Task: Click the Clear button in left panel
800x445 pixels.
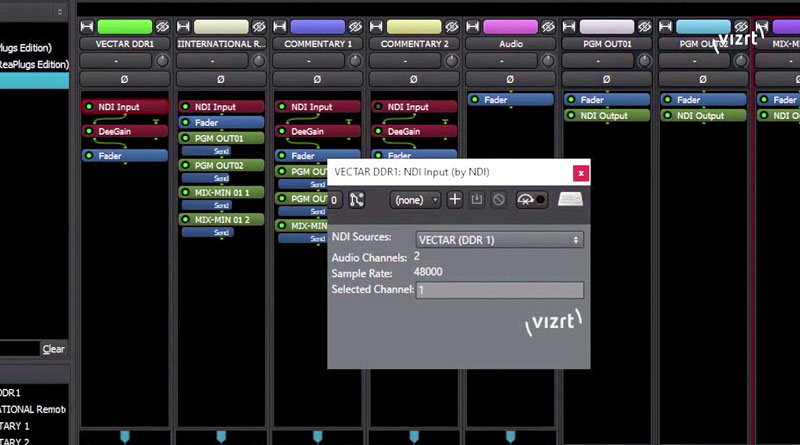Action: (x=53, y=349)
